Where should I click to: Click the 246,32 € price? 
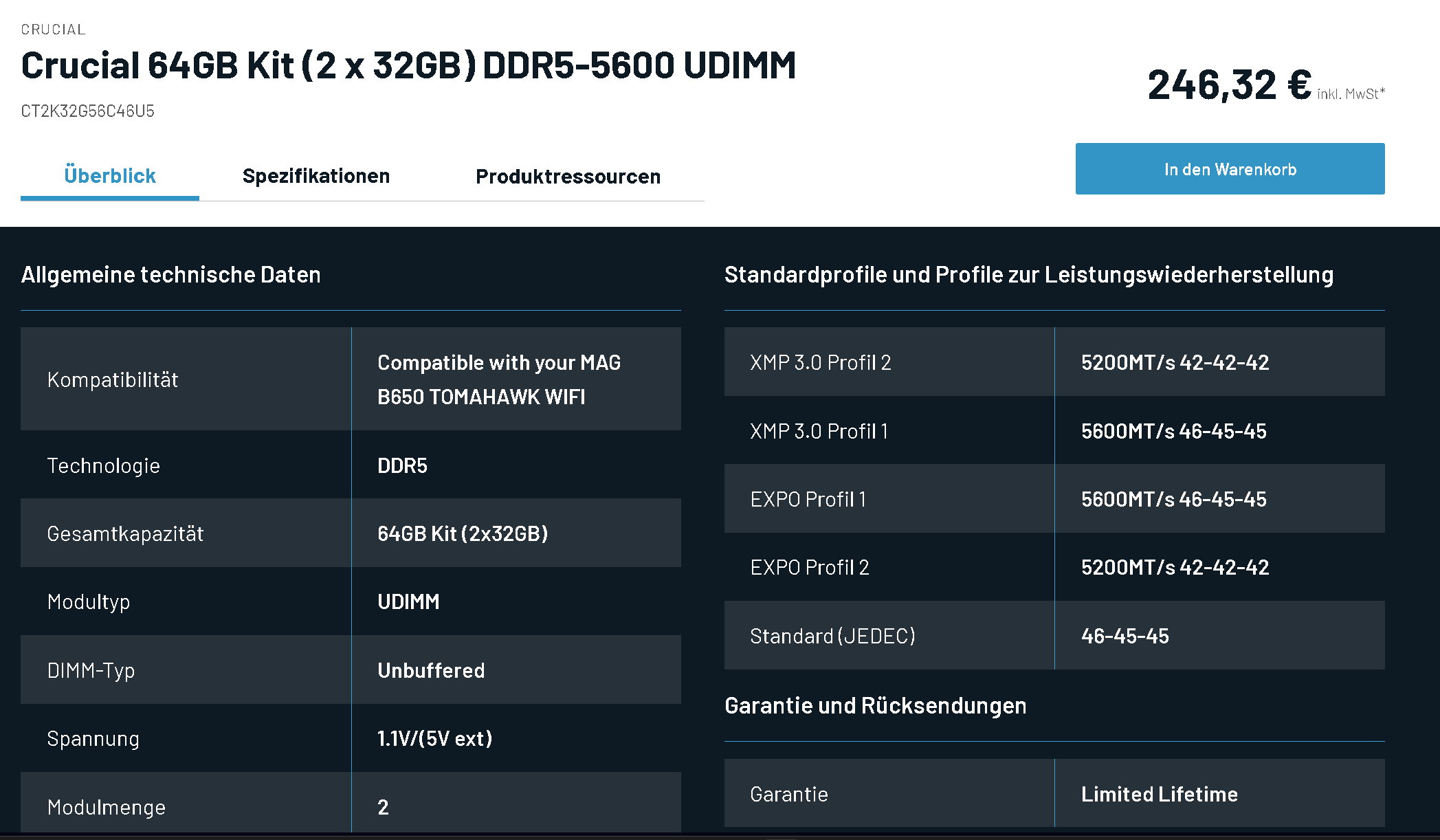pyautogui.click(x=1229, y=85)
